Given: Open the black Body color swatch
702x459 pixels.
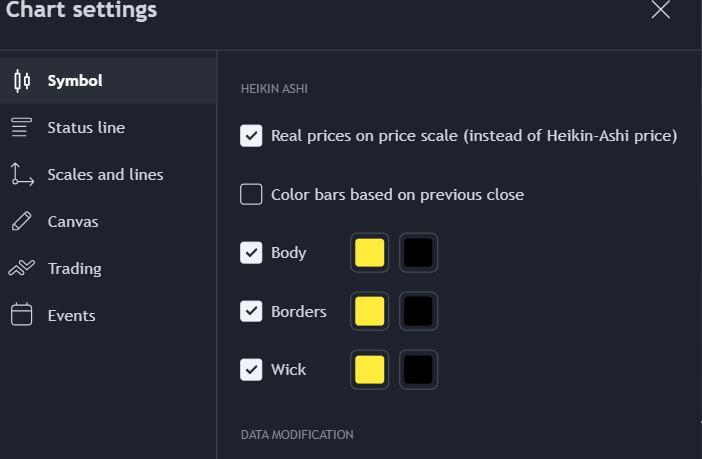Looking at the screenshot, I should 418,253.
